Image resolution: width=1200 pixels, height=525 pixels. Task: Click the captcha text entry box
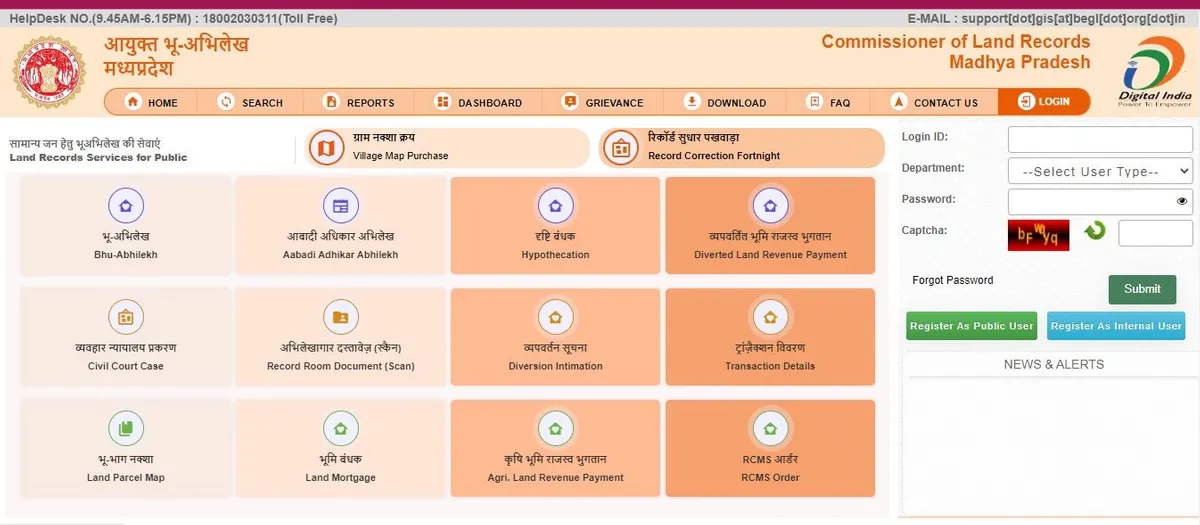coord(1154,233)
